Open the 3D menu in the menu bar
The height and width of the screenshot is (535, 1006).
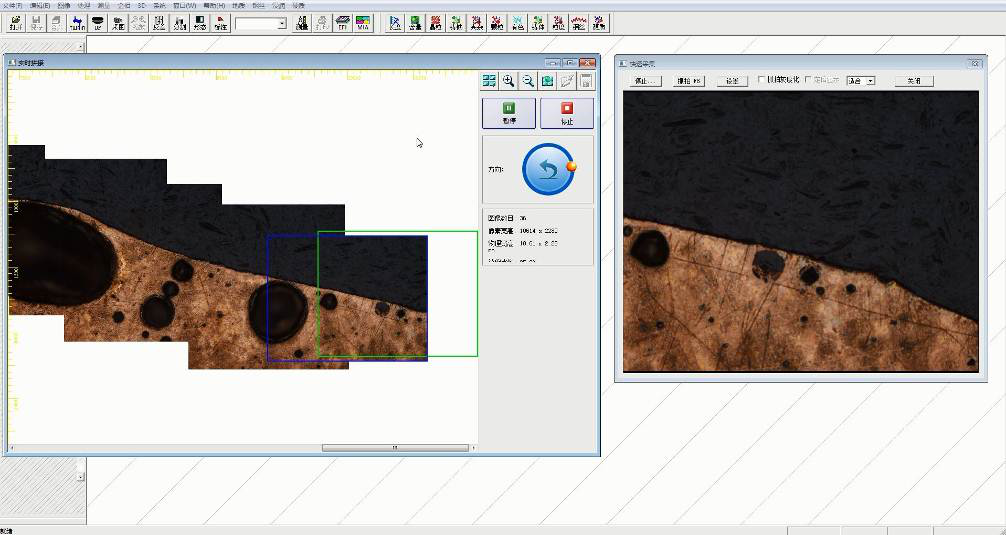[x=141, y=5]
